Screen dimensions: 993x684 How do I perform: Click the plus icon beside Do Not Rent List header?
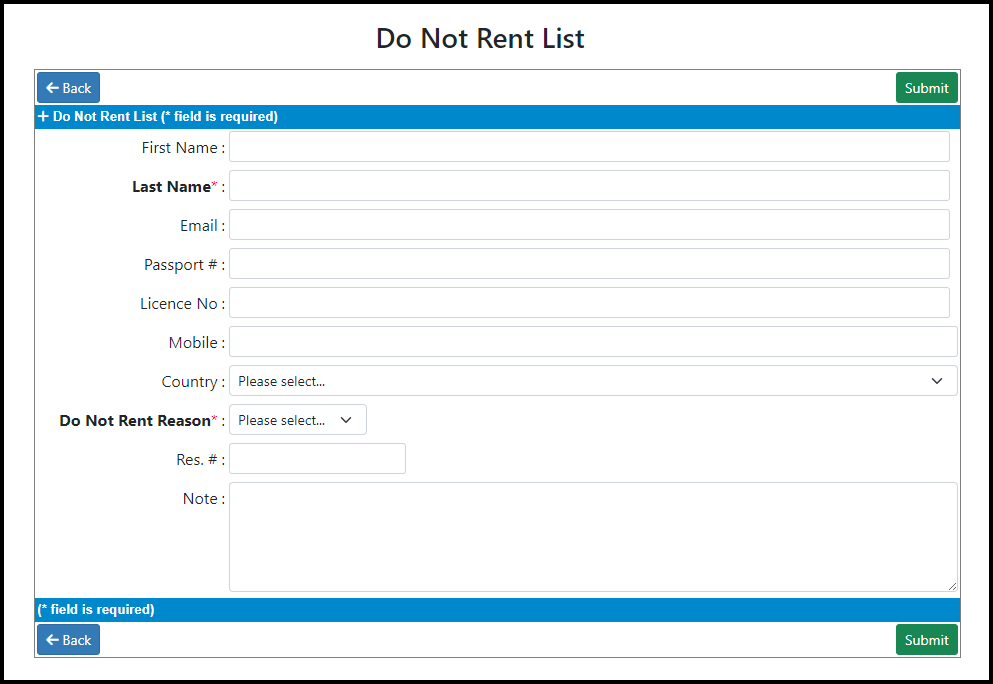[43, 117]
